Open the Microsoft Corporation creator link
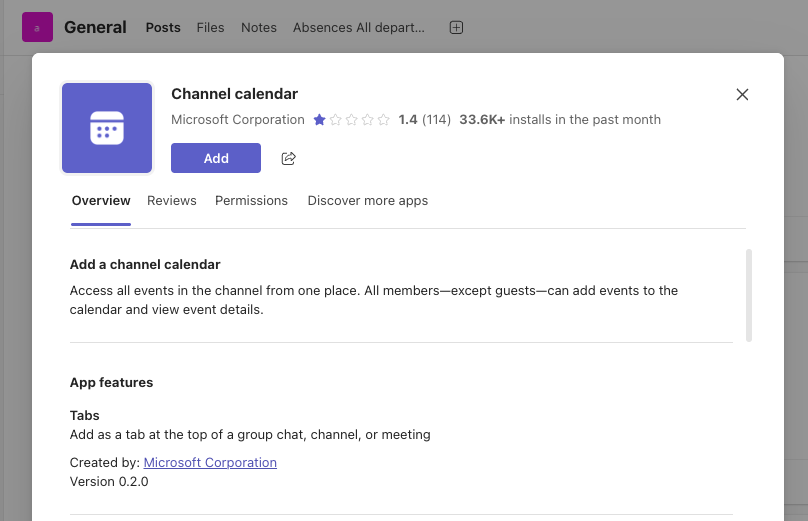 [210, 463]
